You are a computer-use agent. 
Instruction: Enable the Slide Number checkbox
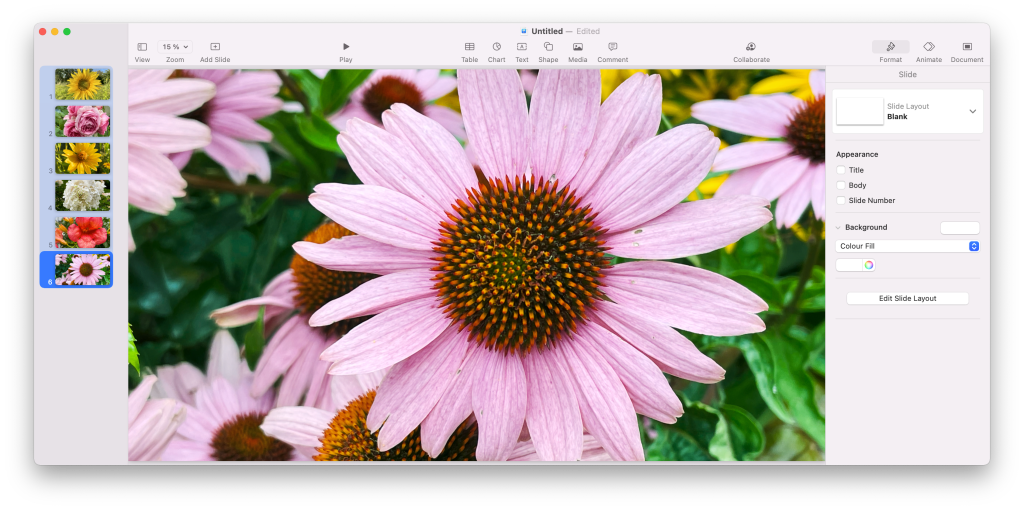coord(841,200)
